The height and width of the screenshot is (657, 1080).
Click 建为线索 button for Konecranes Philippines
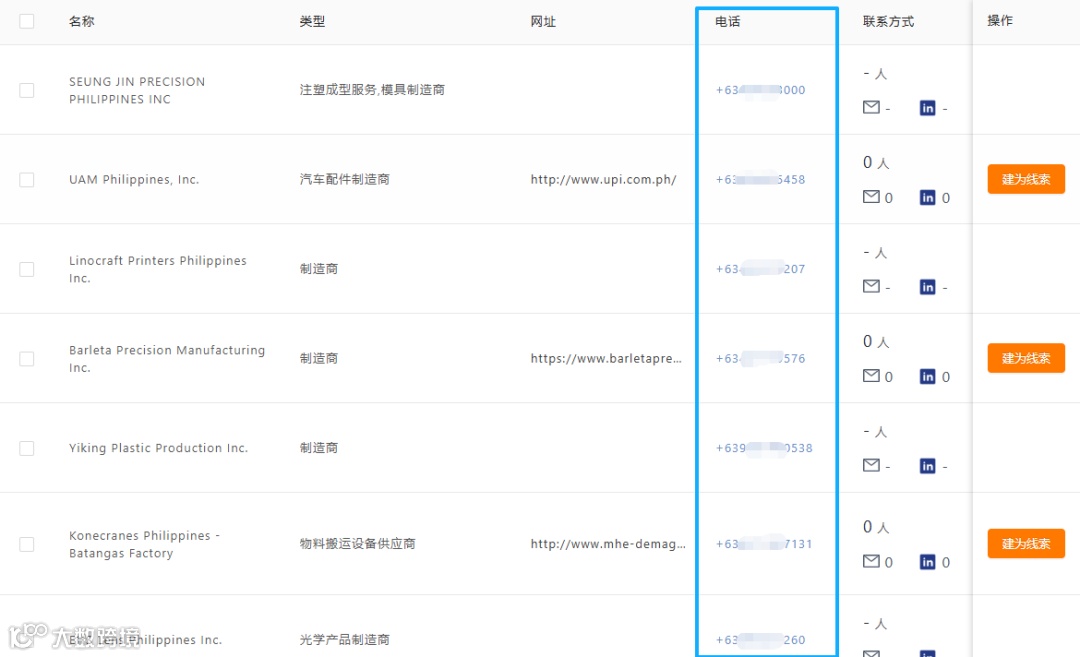pyautogui.click(x=1026, y=543)
